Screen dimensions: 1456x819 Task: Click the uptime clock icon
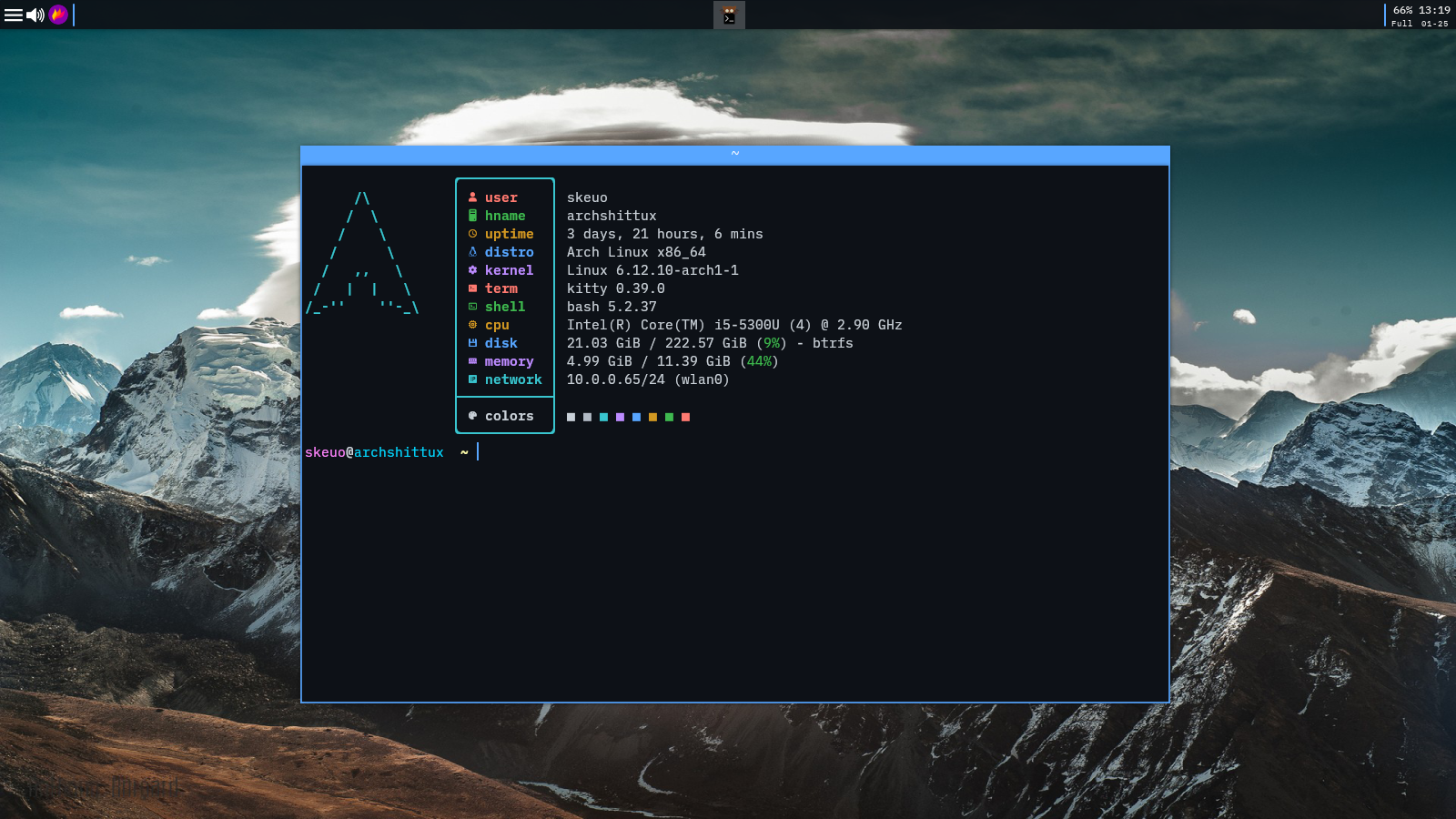[x=472, y=234]
